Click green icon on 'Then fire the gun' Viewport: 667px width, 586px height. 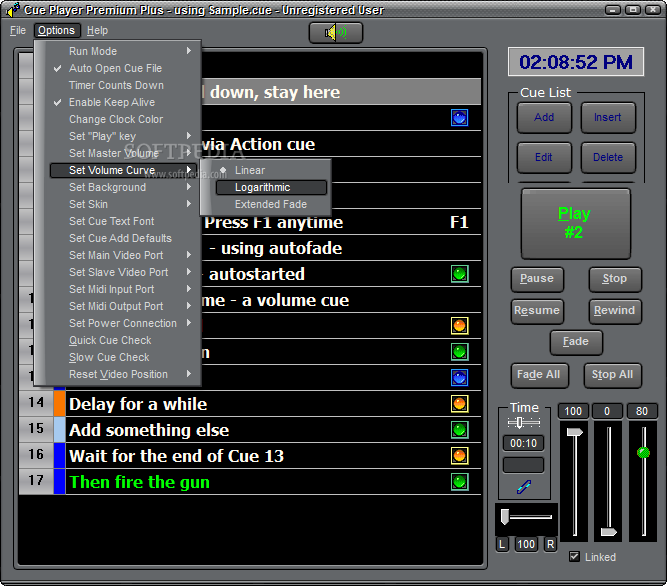pyautogui.click(x=459, y=481)
